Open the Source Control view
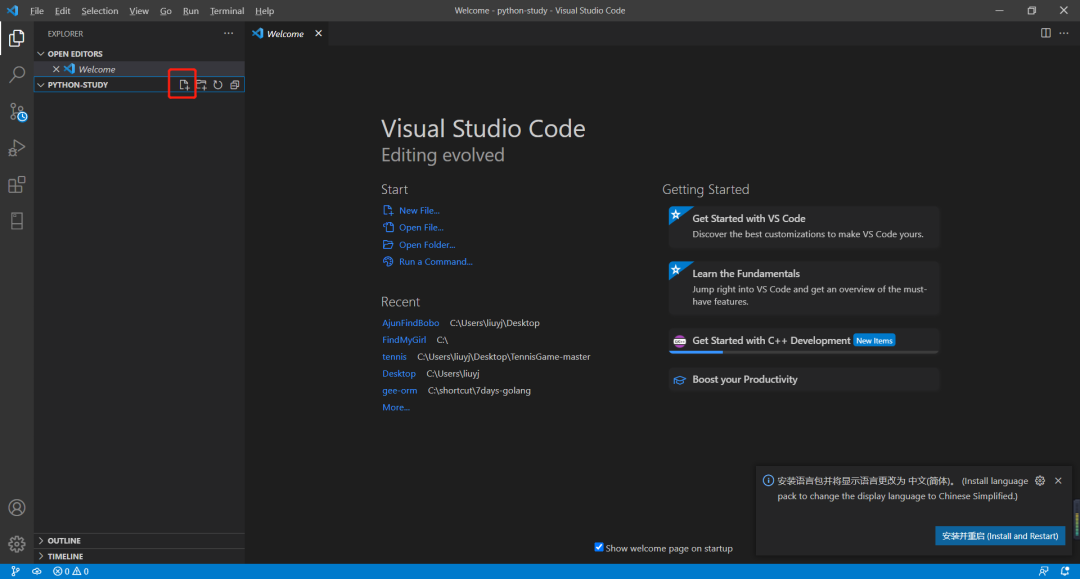1080x579 pixels. click(x=17, y=111)
